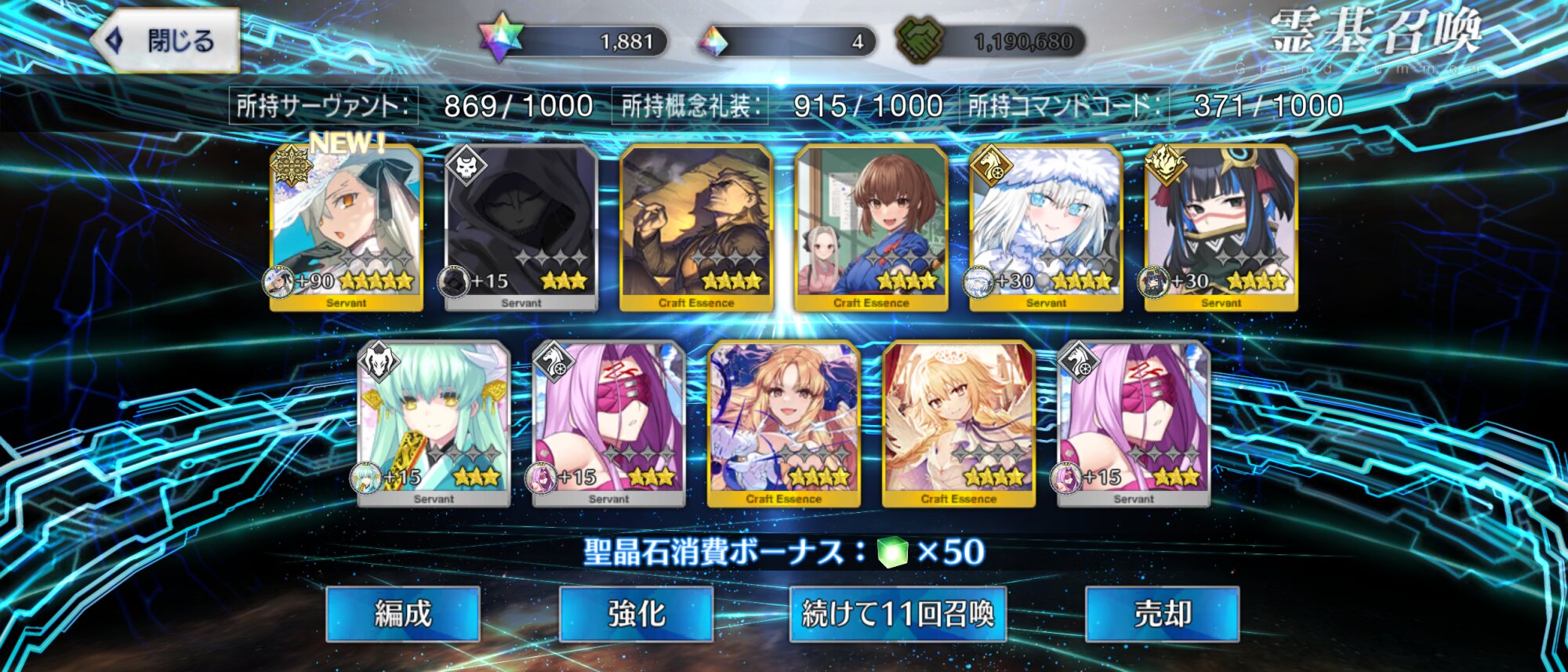Tap the 閉じる close button
The image size is (1568, 672).
166,41
